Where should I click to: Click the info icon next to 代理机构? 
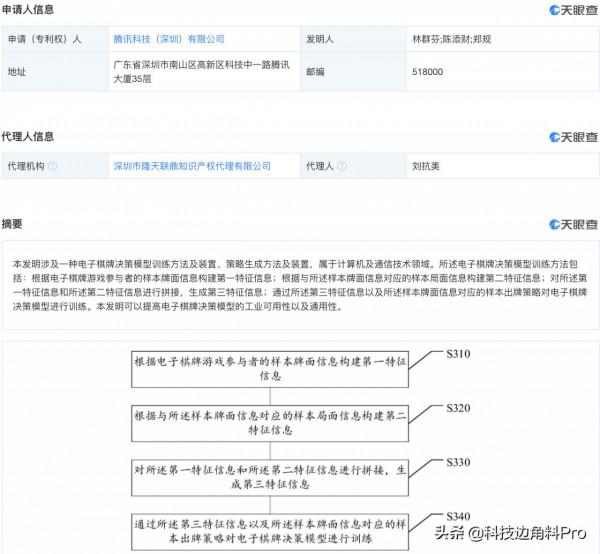click(52, 166)
